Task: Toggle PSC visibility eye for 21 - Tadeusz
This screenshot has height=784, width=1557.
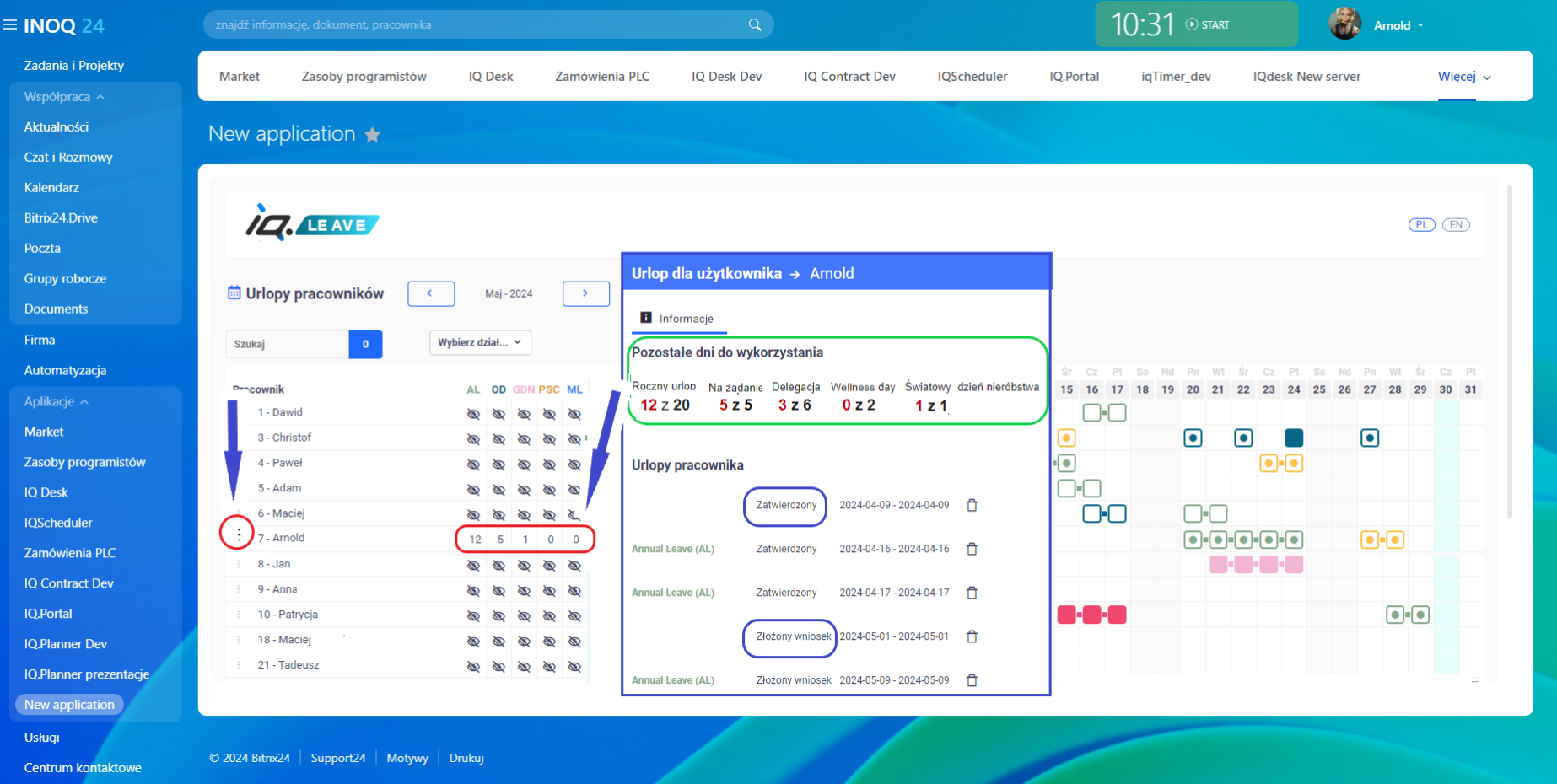Action: click(x=549, y=667)
